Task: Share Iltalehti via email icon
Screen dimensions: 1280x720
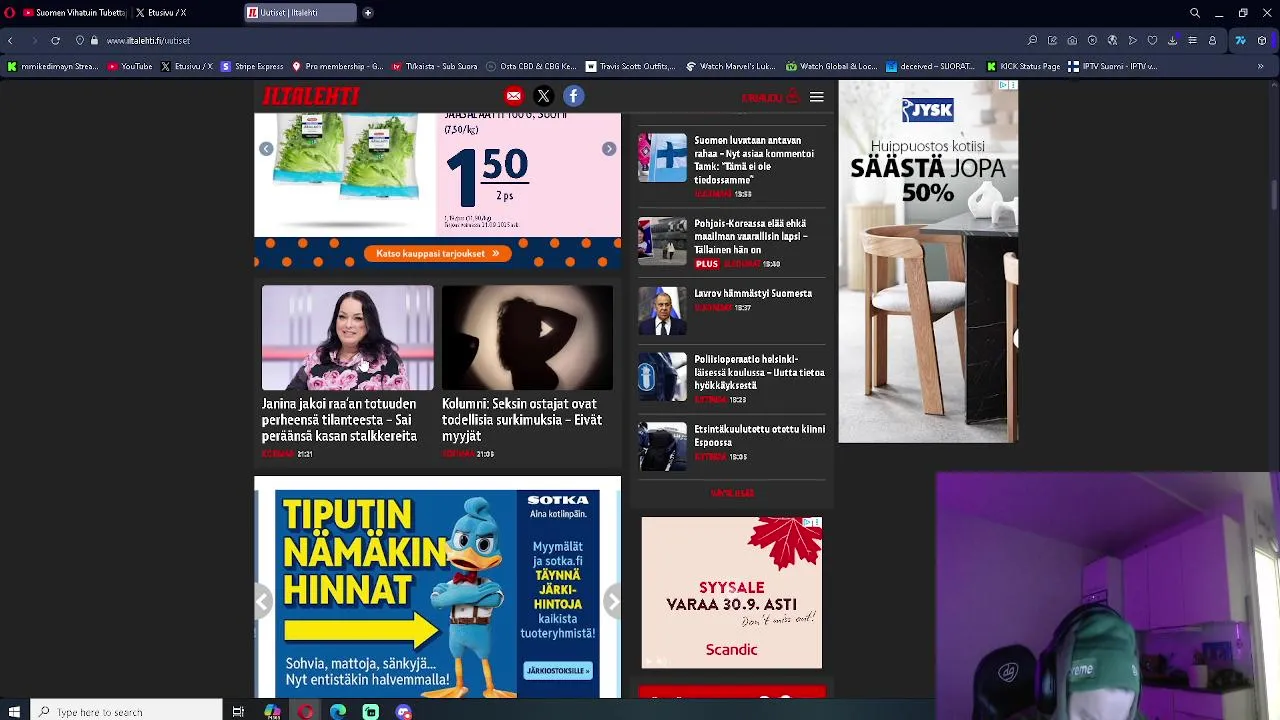Action: (513, 96)
